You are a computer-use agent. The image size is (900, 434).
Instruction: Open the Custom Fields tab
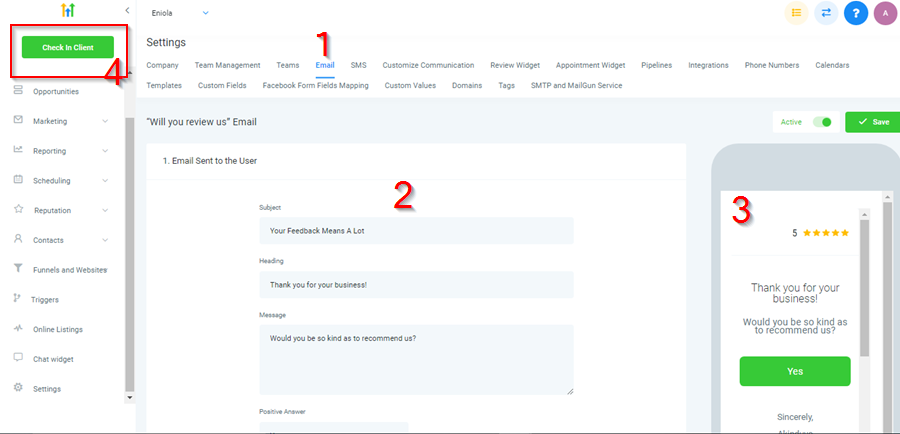pos(222,86)
